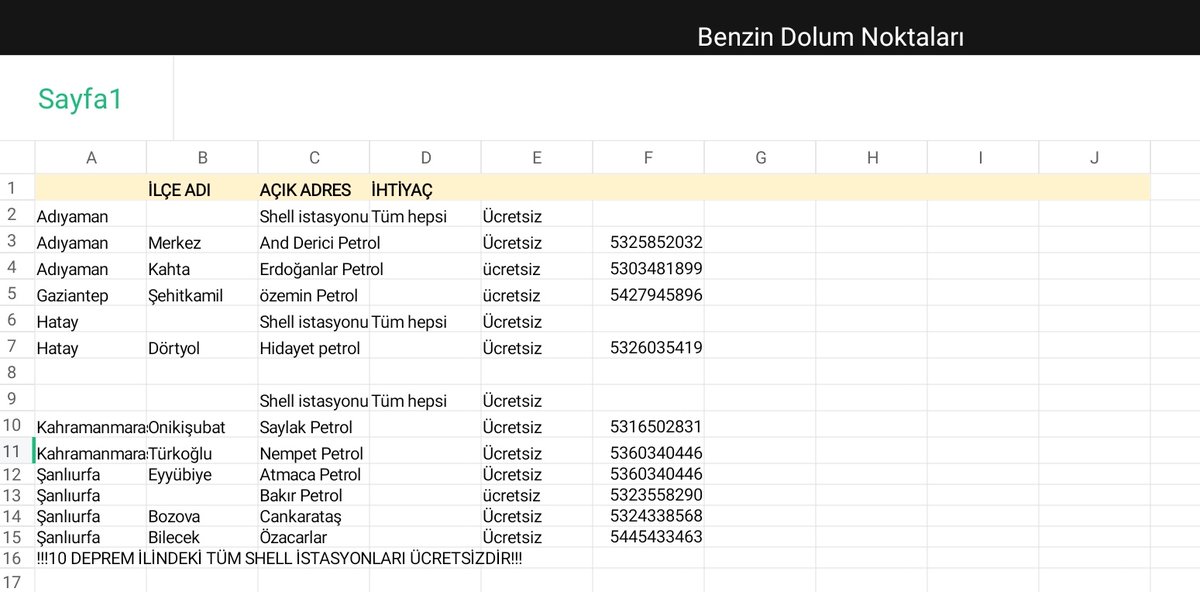This screenshot has height=592, width=1200.
Task: Select the 'Hidayet petrol' cell
Action: coord(314,348)
